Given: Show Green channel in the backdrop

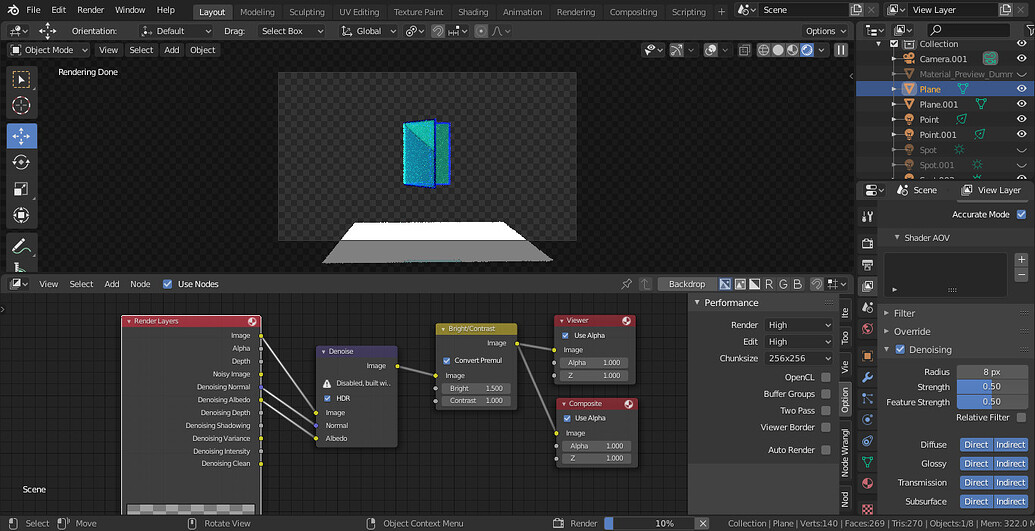Looking at the screenshot, I should (784, 284).
